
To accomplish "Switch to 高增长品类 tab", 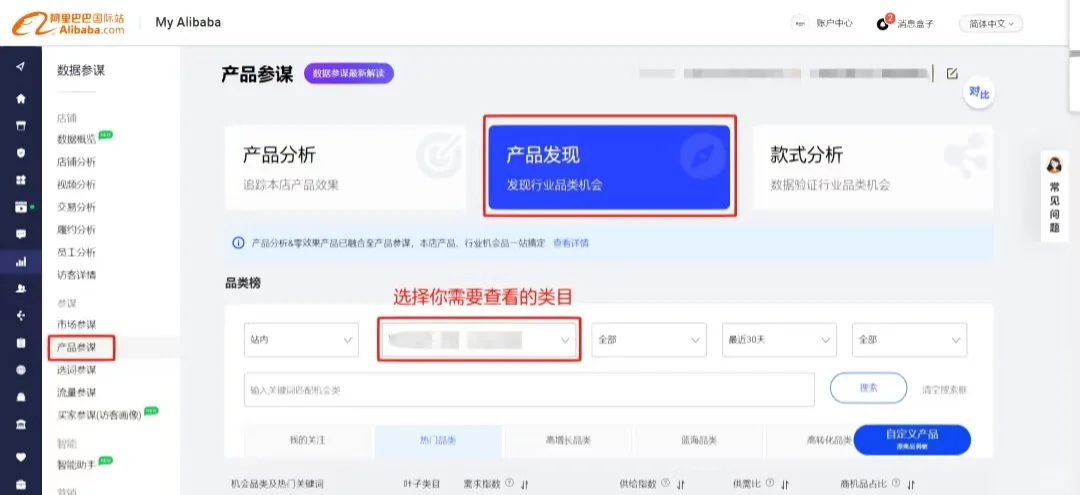I will click(x=568, y=441).
